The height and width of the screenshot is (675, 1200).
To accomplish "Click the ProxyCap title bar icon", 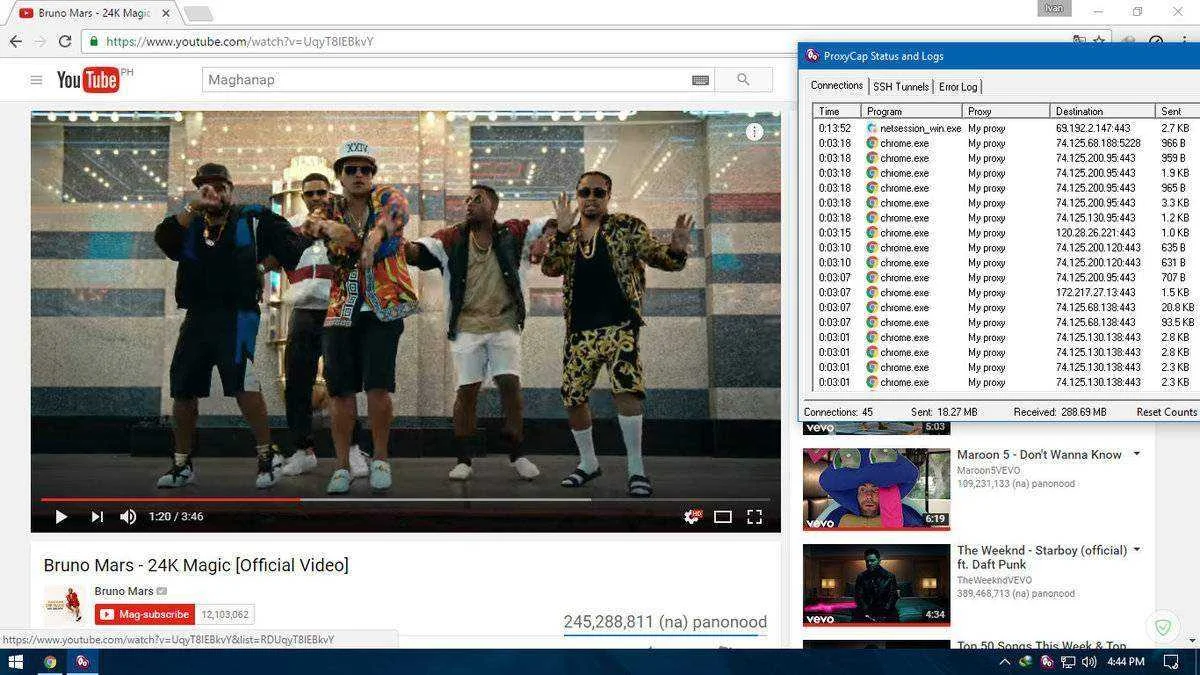I will [813, 56].
